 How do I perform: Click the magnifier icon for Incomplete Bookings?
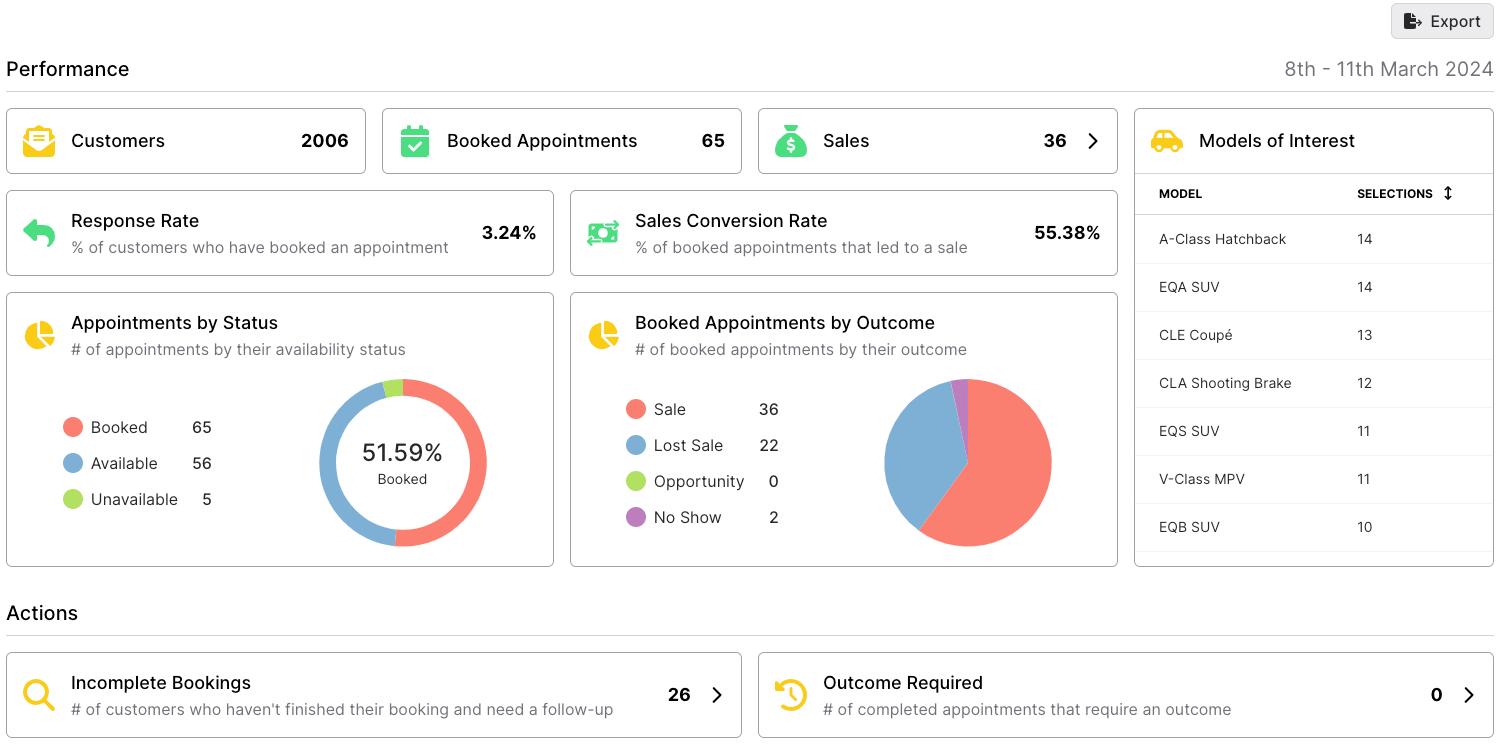[39, 695]
